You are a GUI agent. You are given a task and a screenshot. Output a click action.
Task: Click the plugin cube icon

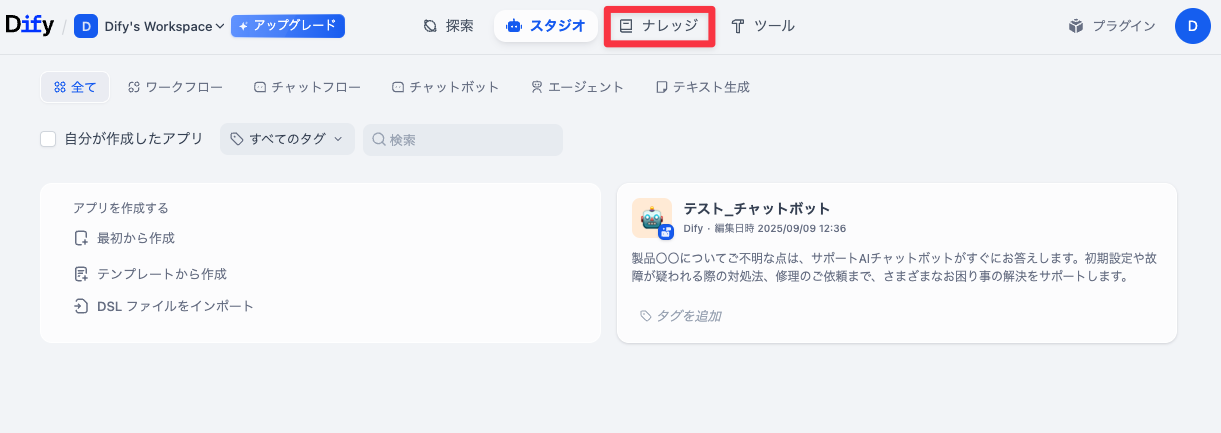[x=1076, y=26]
